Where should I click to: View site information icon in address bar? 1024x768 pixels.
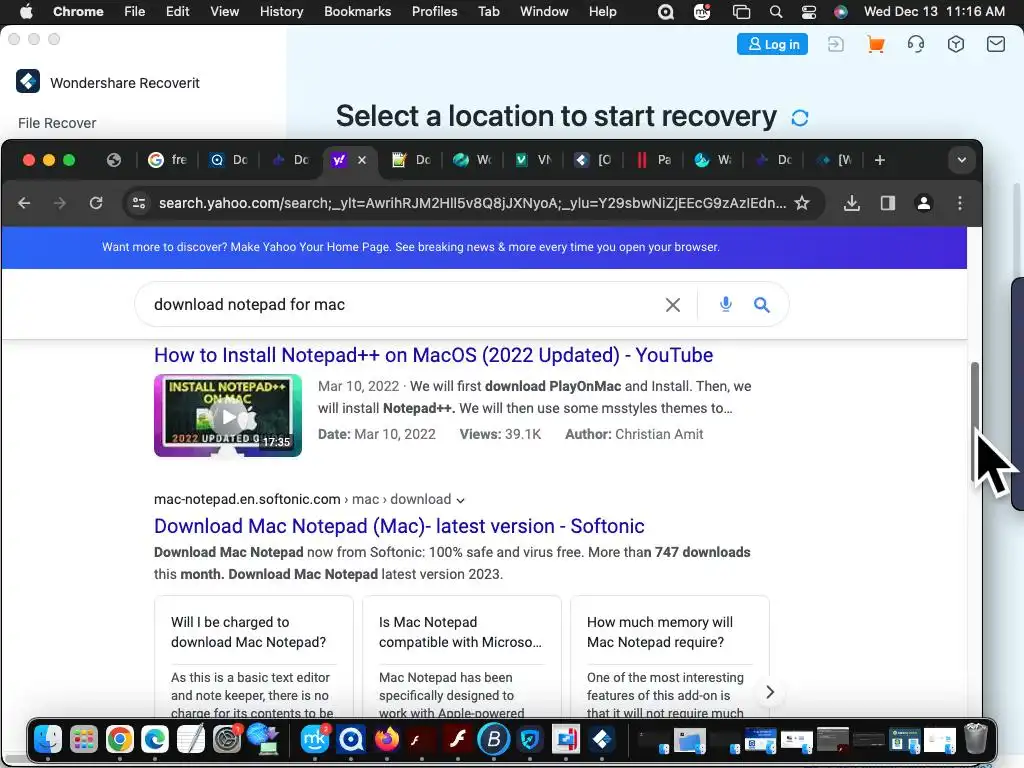coord(138,203)
